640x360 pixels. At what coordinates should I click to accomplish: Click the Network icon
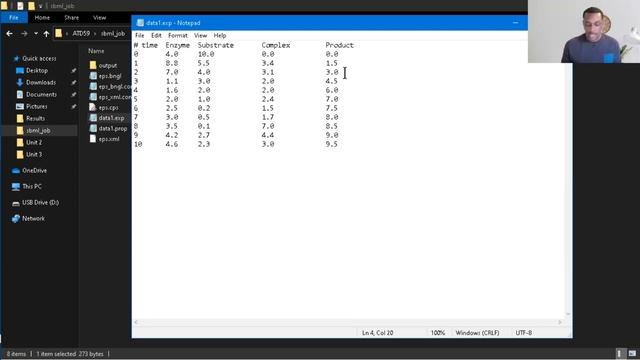click(16, 219)
